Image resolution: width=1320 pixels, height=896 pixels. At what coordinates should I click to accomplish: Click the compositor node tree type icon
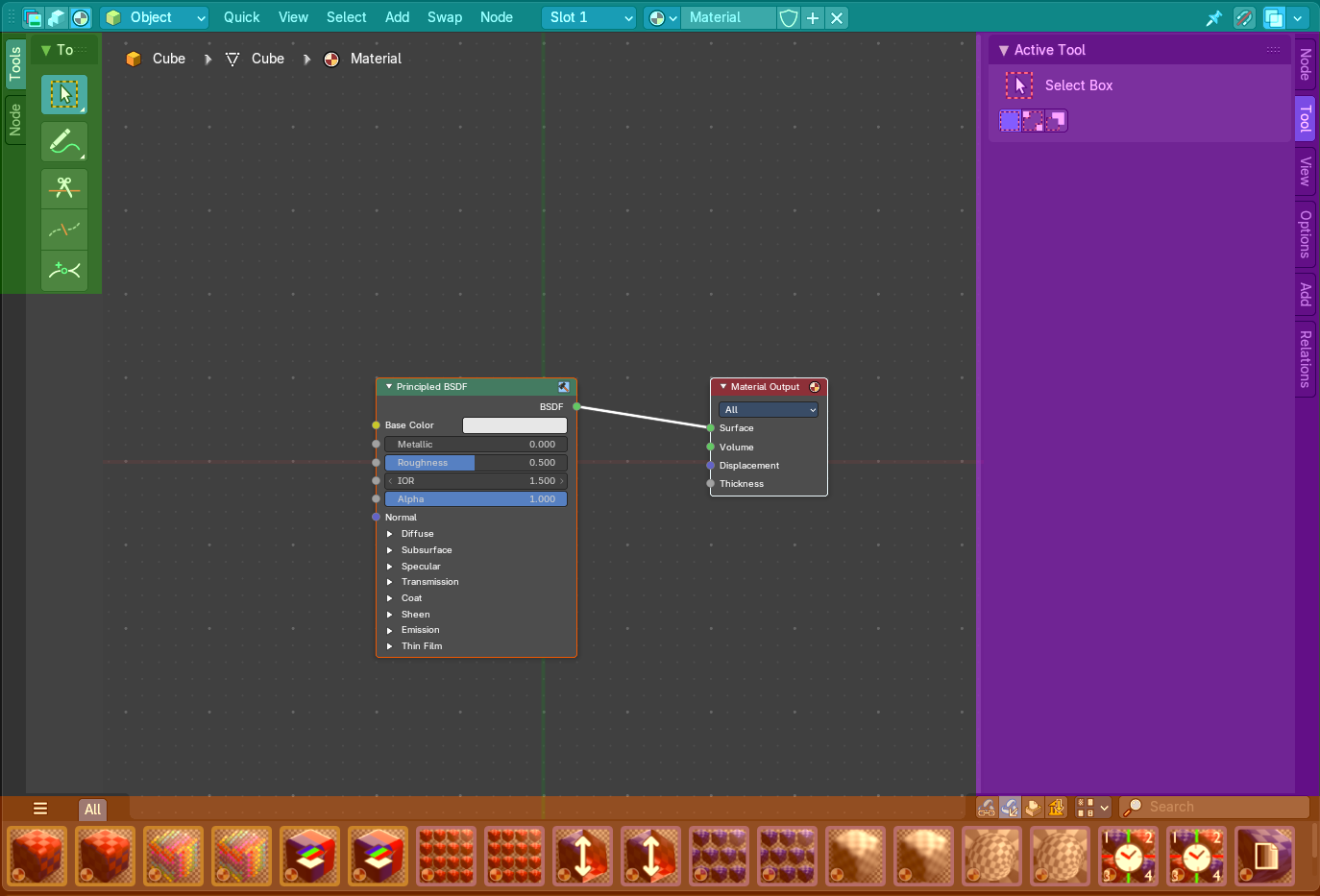coord(33,17)
